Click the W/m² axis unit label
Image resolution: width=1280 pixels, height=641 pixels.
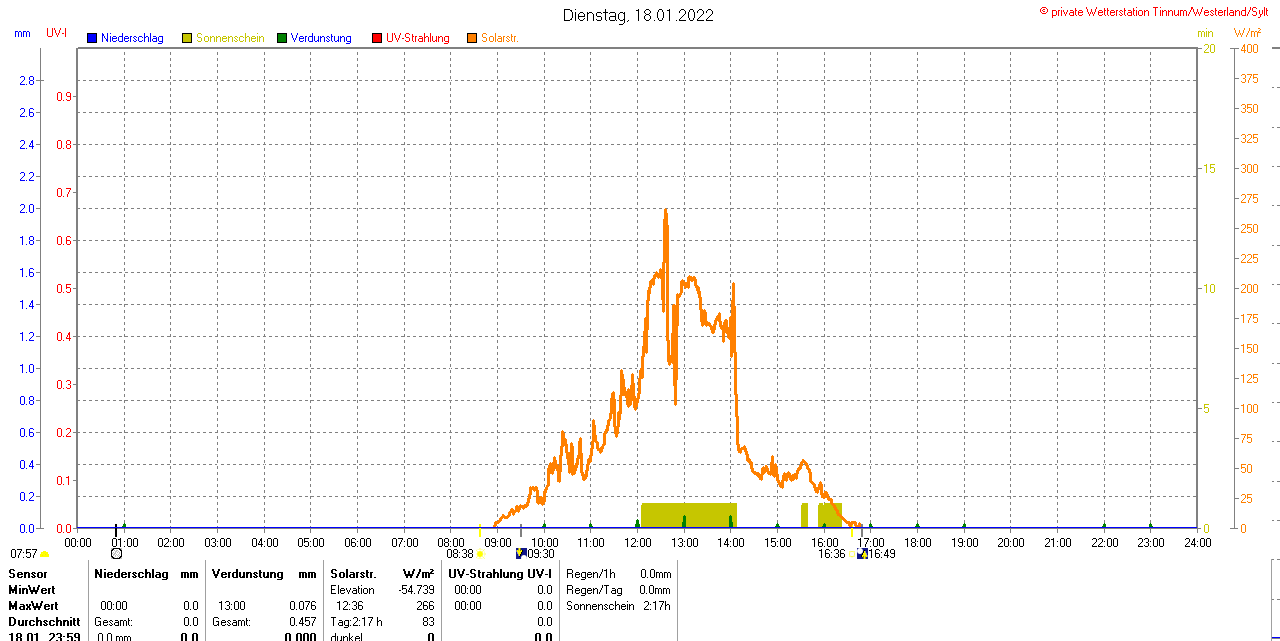click(1247, 33)
